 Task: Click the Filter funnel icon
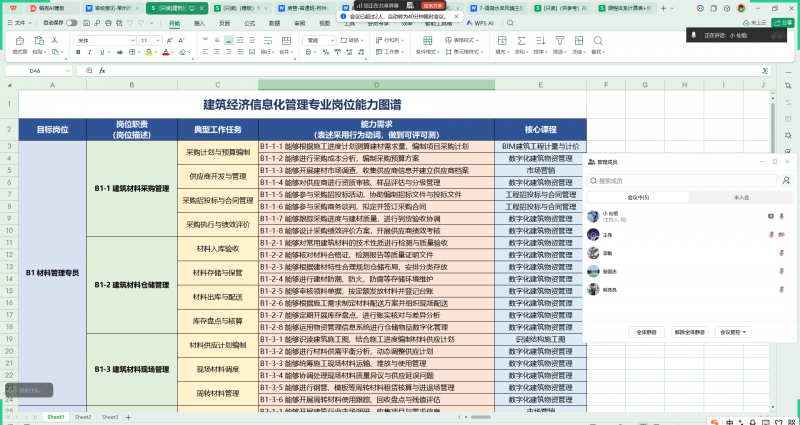click(560, 41)
